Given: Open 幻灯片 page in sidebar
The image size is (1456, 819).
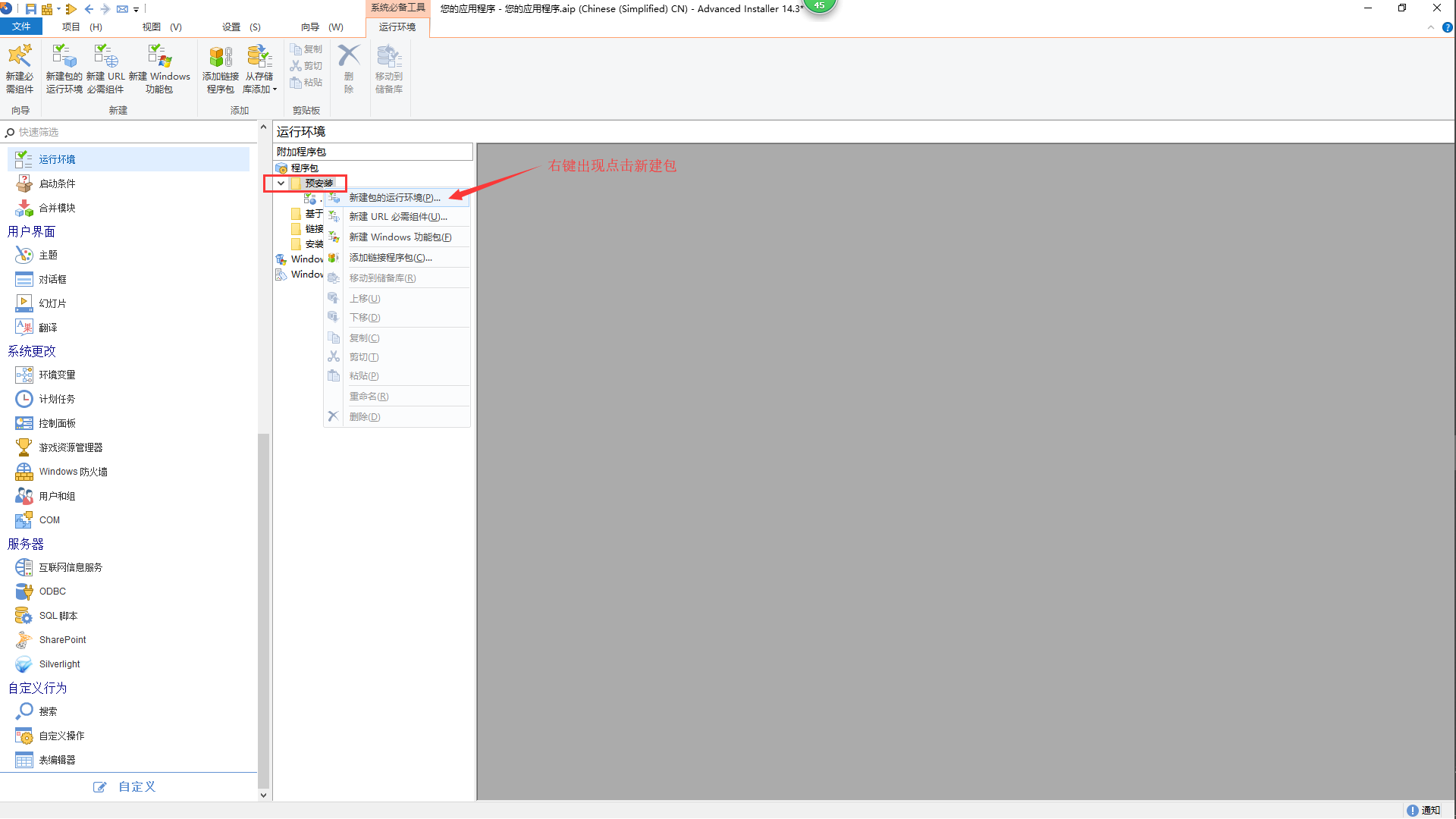Looking at the screenshot, I should [52, 303].
